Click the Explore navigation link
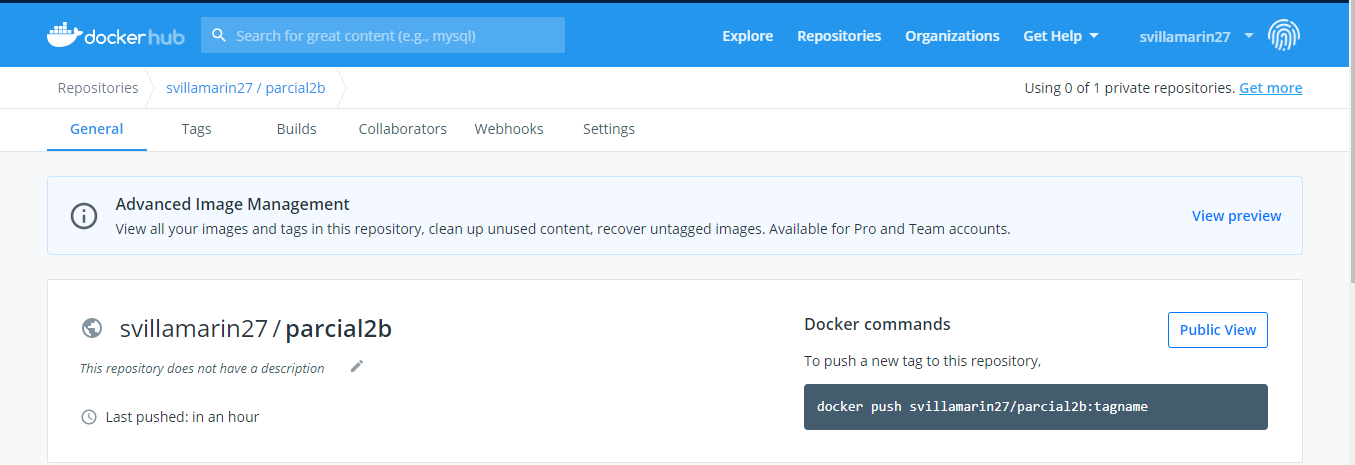This screenshot has width=1355, height=465. (x=747, y=36)
